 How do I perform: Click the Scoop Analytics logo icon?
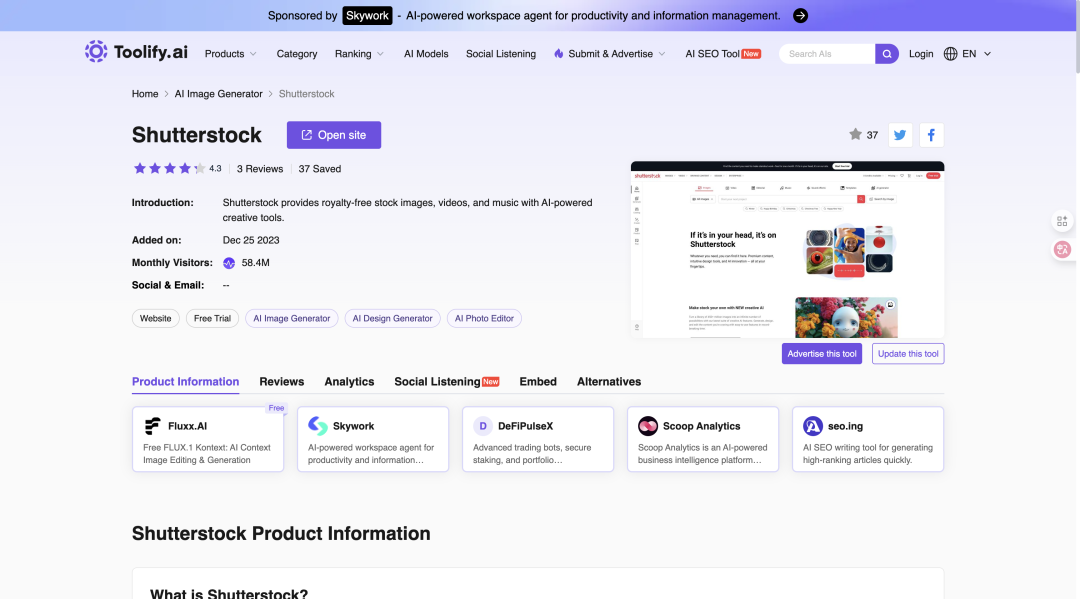(647, 426)
